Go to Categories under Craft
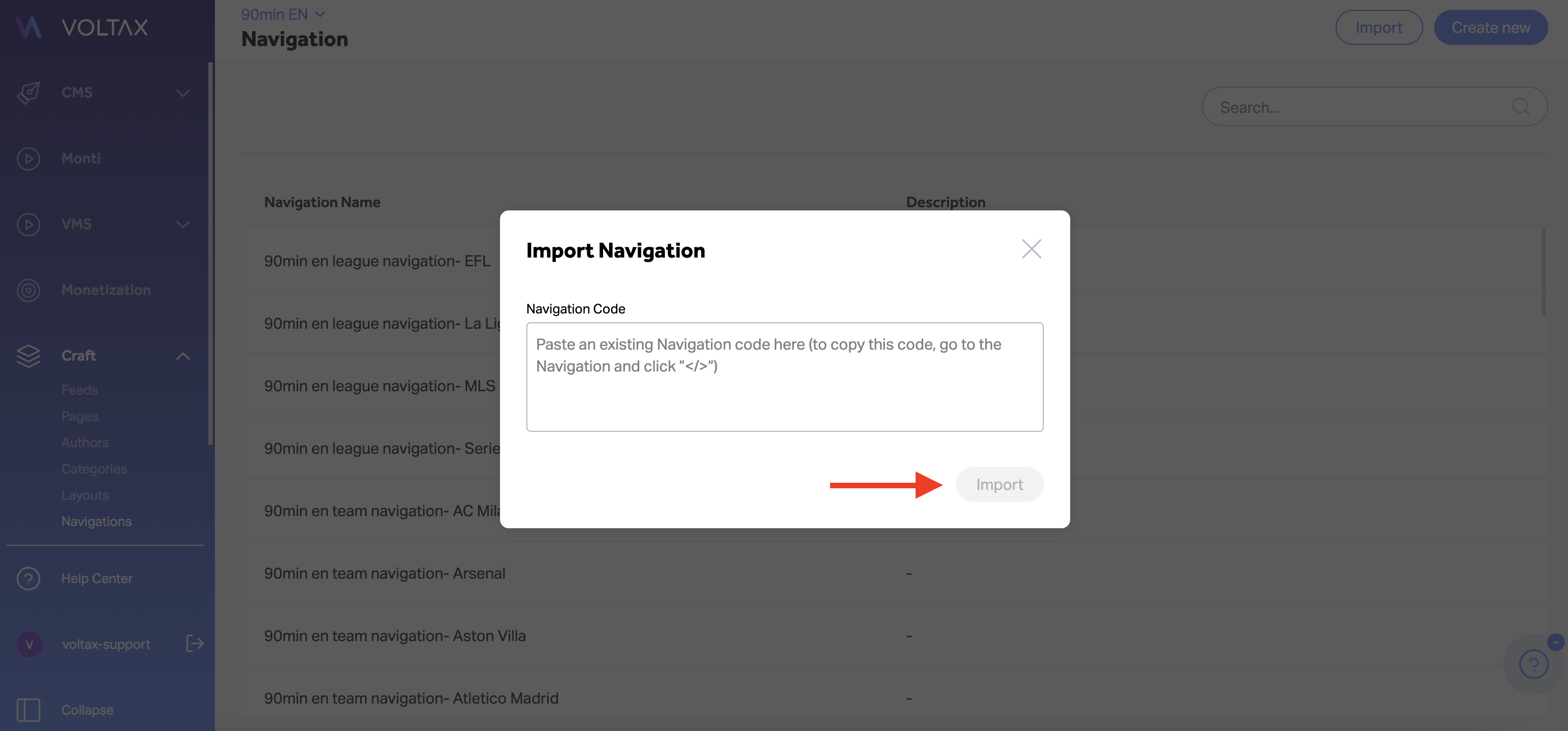1568x731 pixels. (94, 469)
